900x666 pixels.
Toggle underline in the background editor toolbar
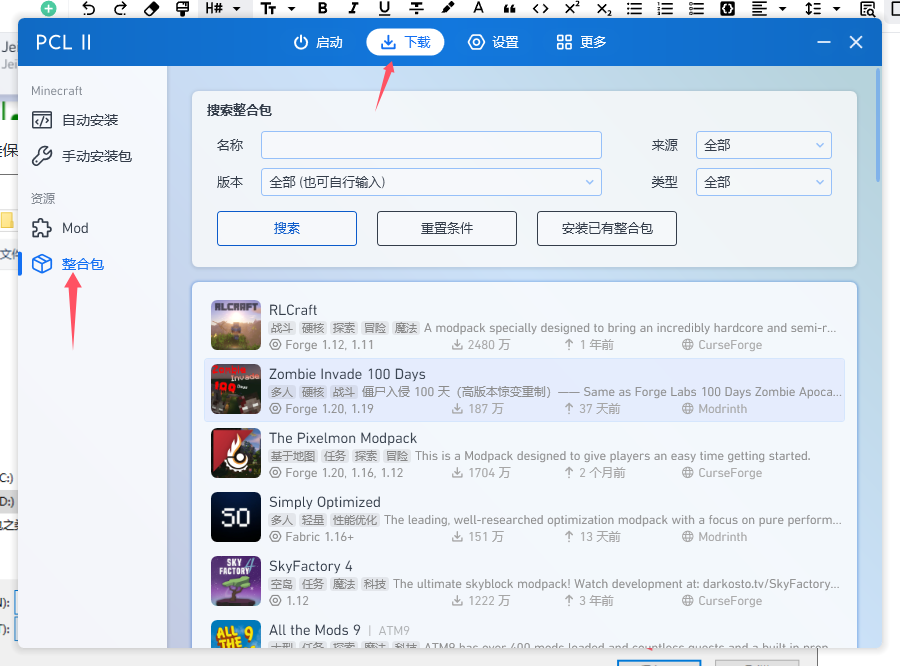385,8
